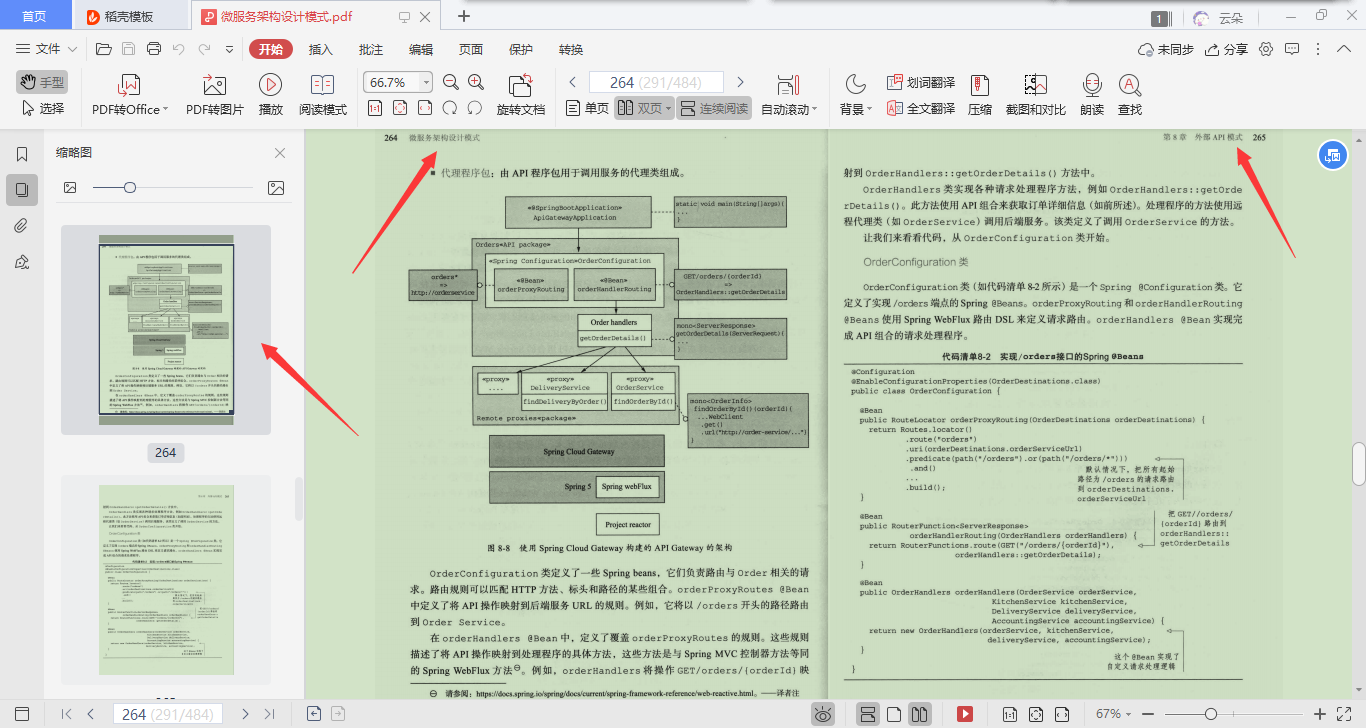Go to previous page in toolbar
Screen dimensions: 1366x728
pos(573,82)
